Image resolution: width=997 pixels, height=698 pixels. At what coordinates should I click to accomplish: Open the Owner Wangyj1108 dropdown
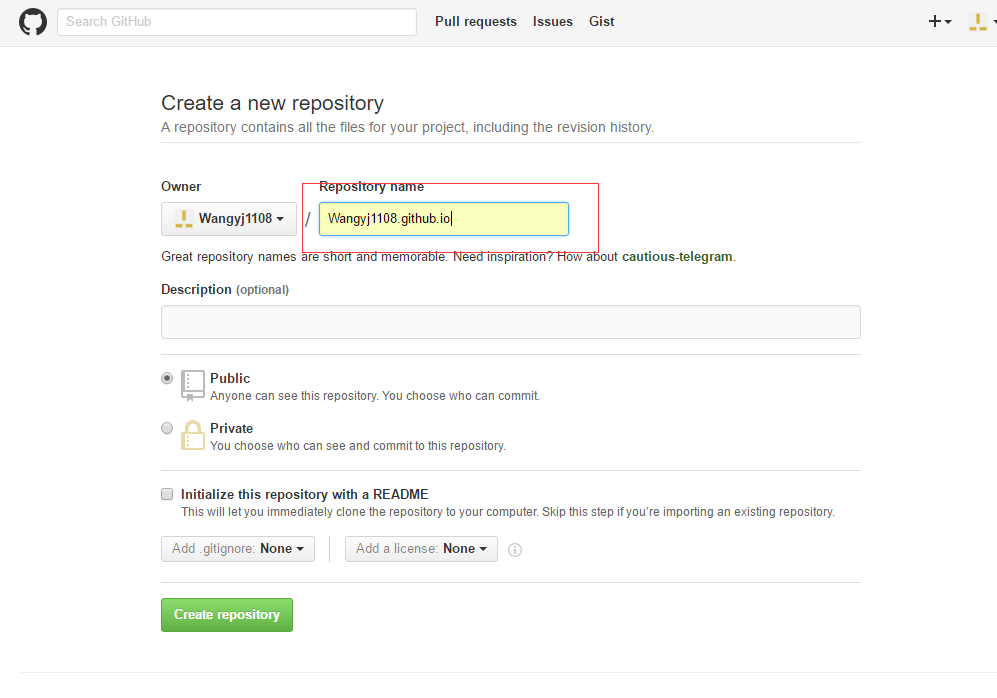coord(229,219)
